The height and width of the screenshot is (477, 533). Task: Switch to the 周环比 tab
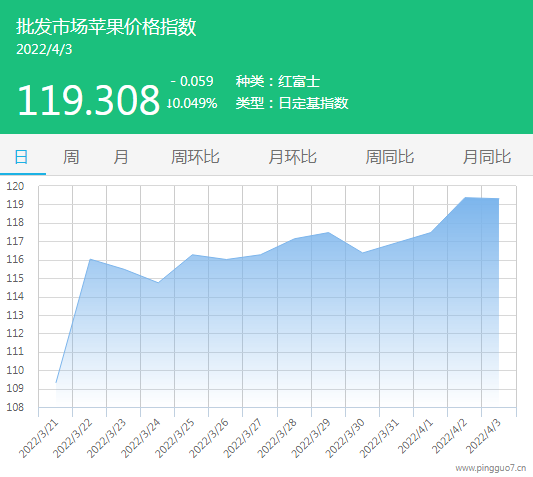(195, 157)
